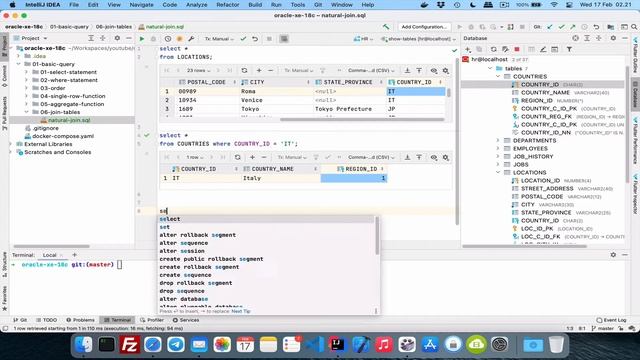Open show-tables session dropdown

[418, 39]
